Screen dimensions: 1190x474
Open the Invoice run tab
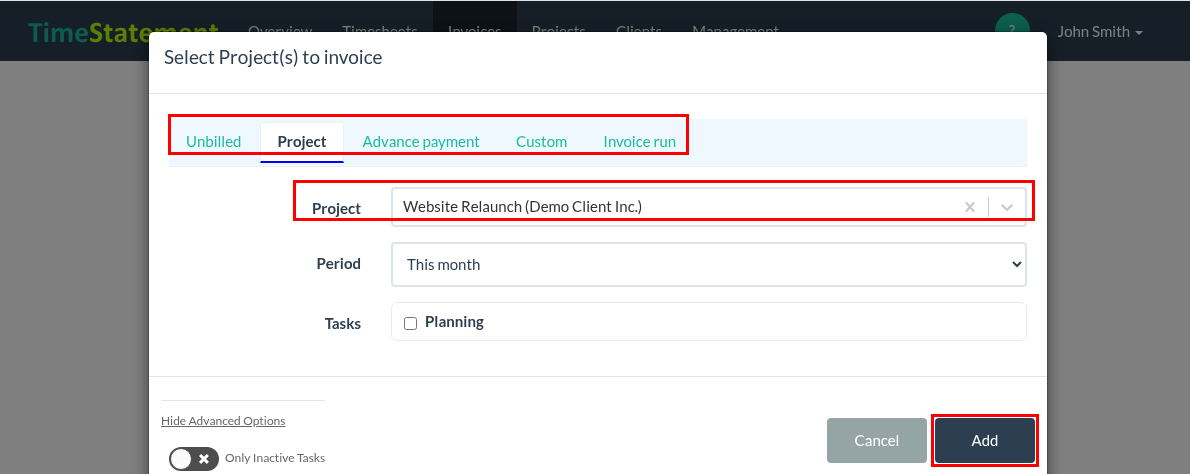pyautogui.click(x=639, y=142)
